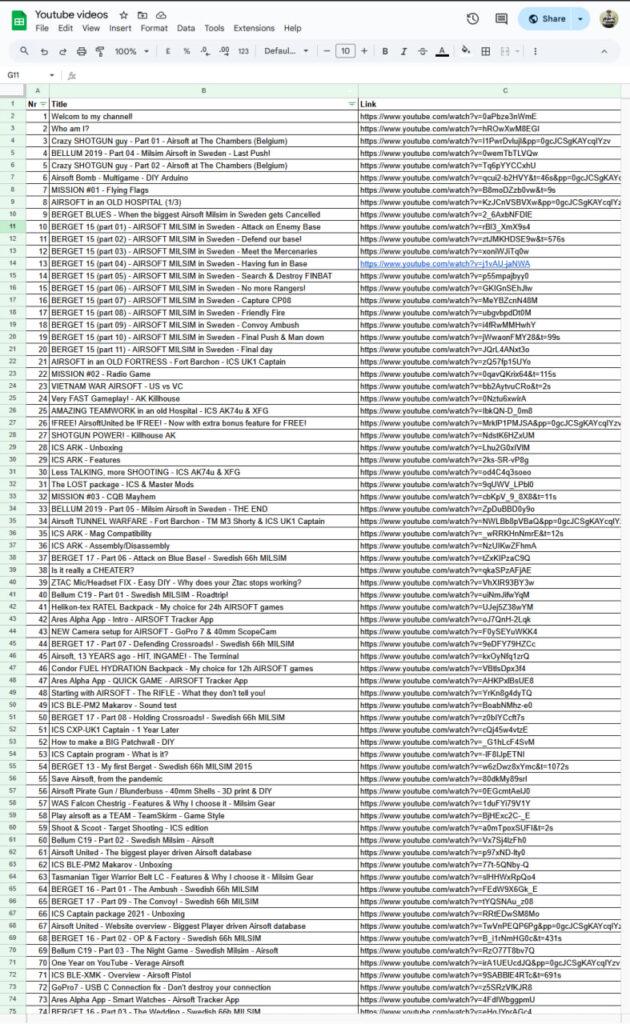Open the Insert menu
This screenshot has width=630, height=1024.
tap(120, 28)
